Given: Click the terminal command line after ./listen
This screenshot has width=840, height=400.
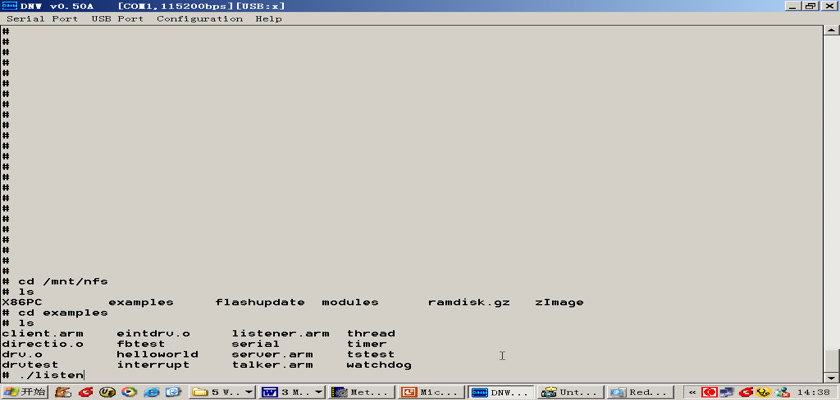Looking at the screenshot, I should pyautogui.click(x=86, y=375).
